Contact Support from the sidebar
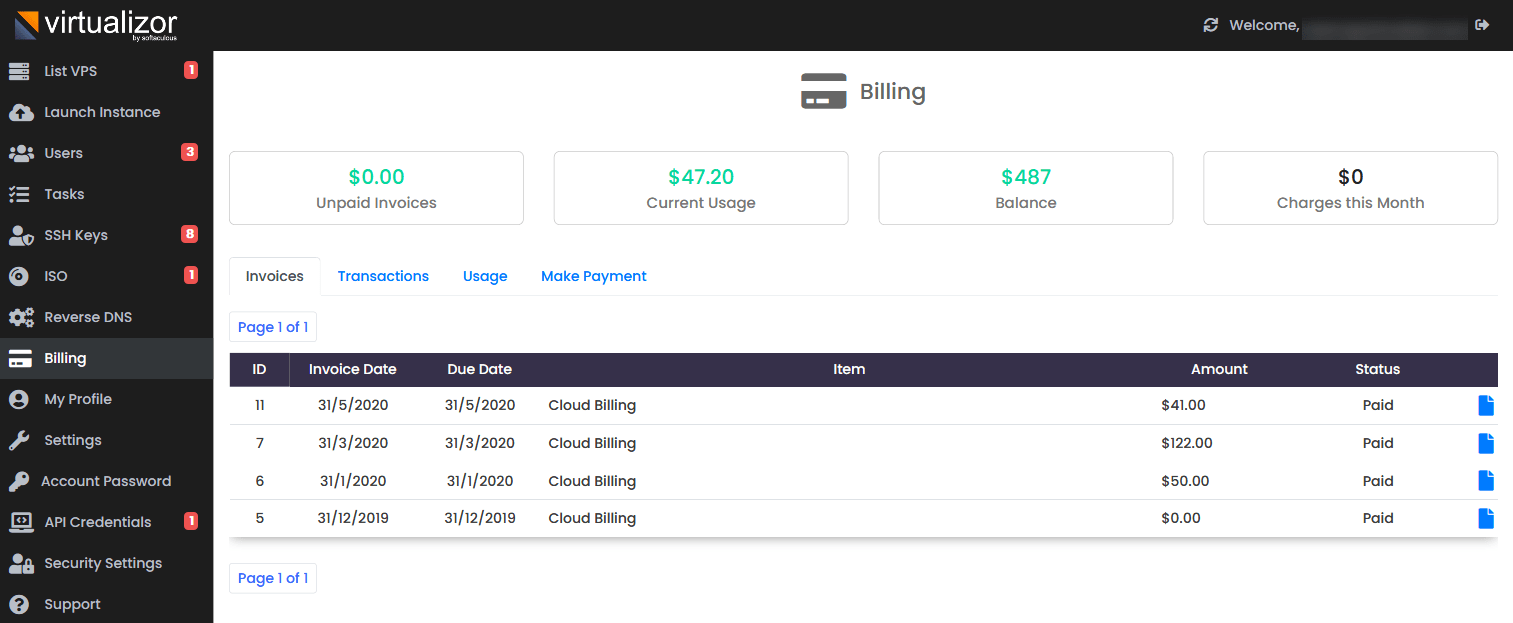The height and width of the screenshot is (623, 1513). point(70,603)
